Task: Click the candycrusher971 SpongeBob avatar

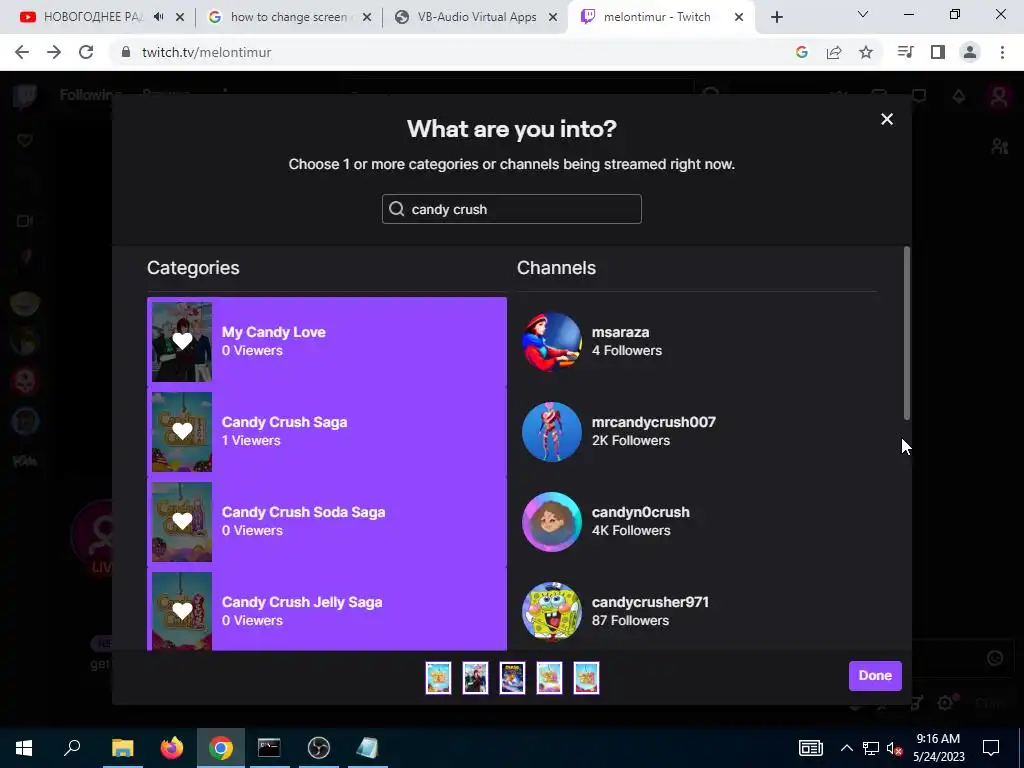Action: (x=552, y=612)
